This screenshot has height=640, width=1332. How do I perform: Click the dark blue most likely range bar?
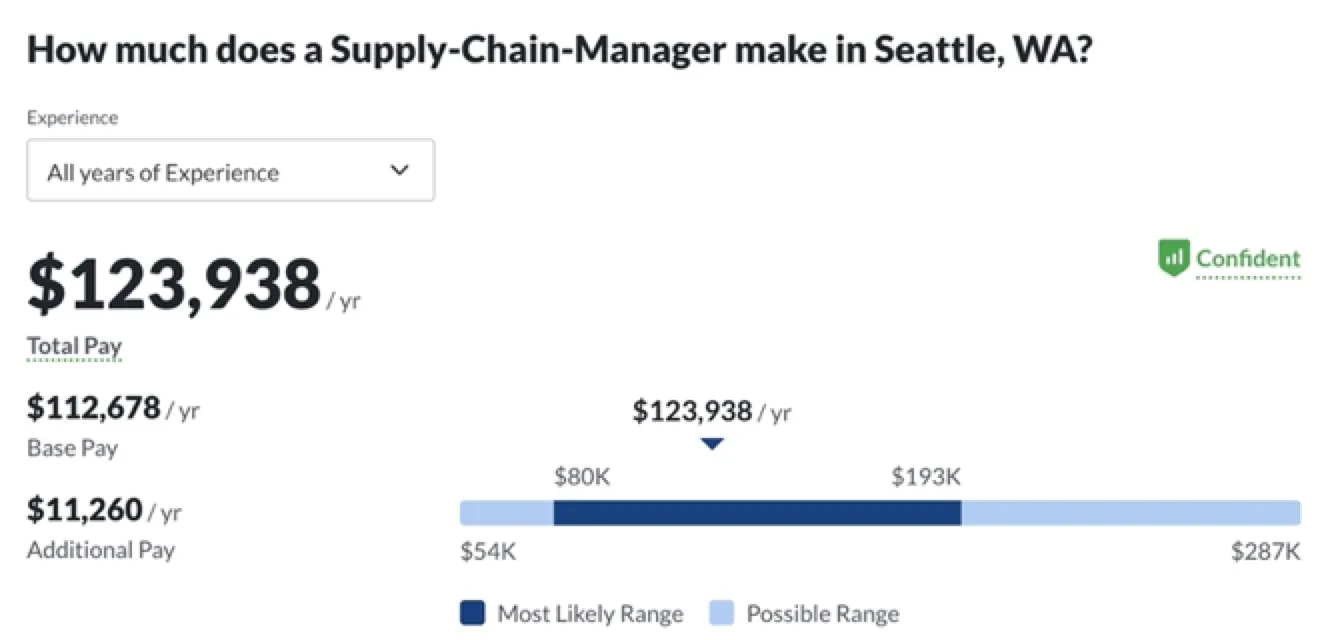click(757, 513)
